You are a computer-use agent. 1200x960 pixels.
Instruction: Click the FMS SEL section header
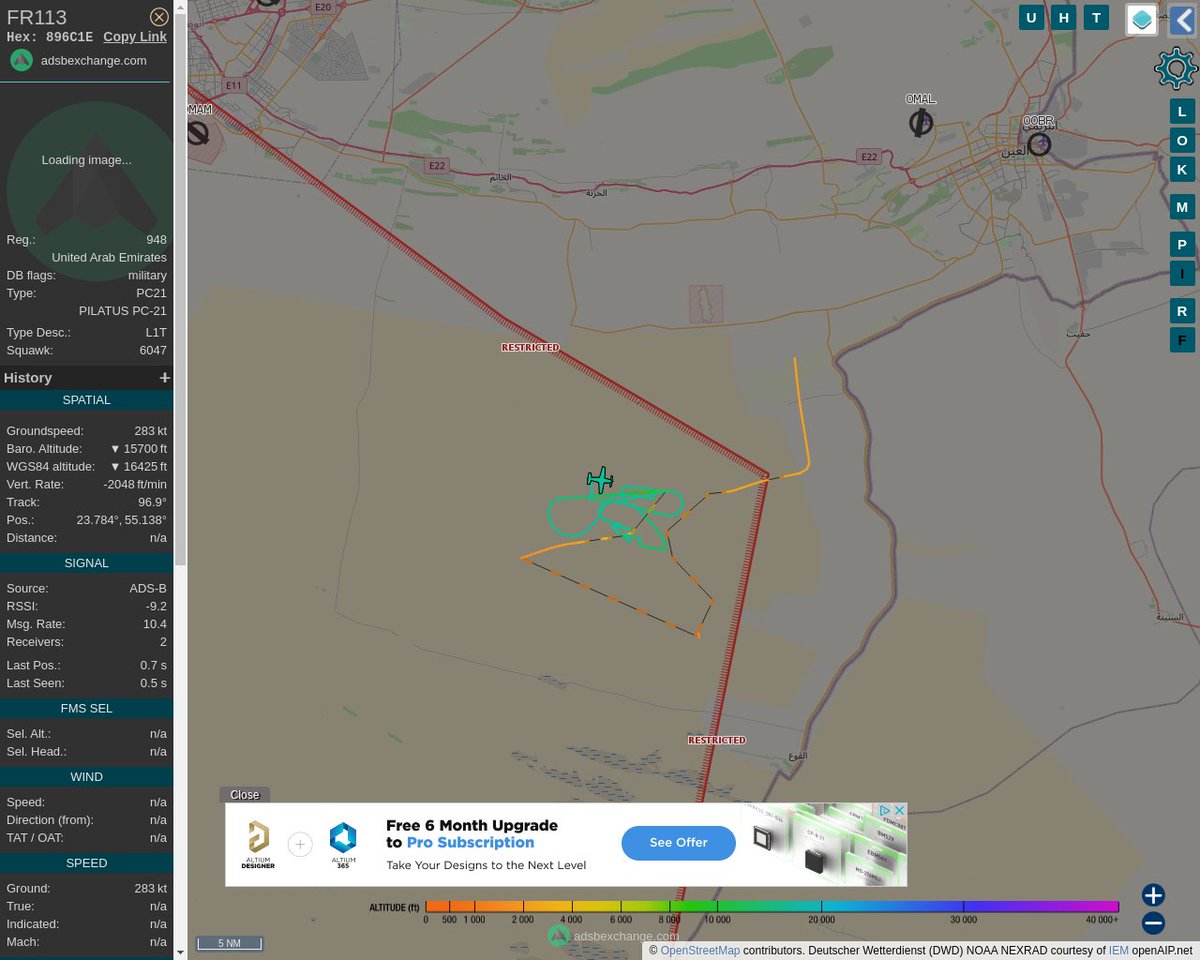tap(86, 708)
